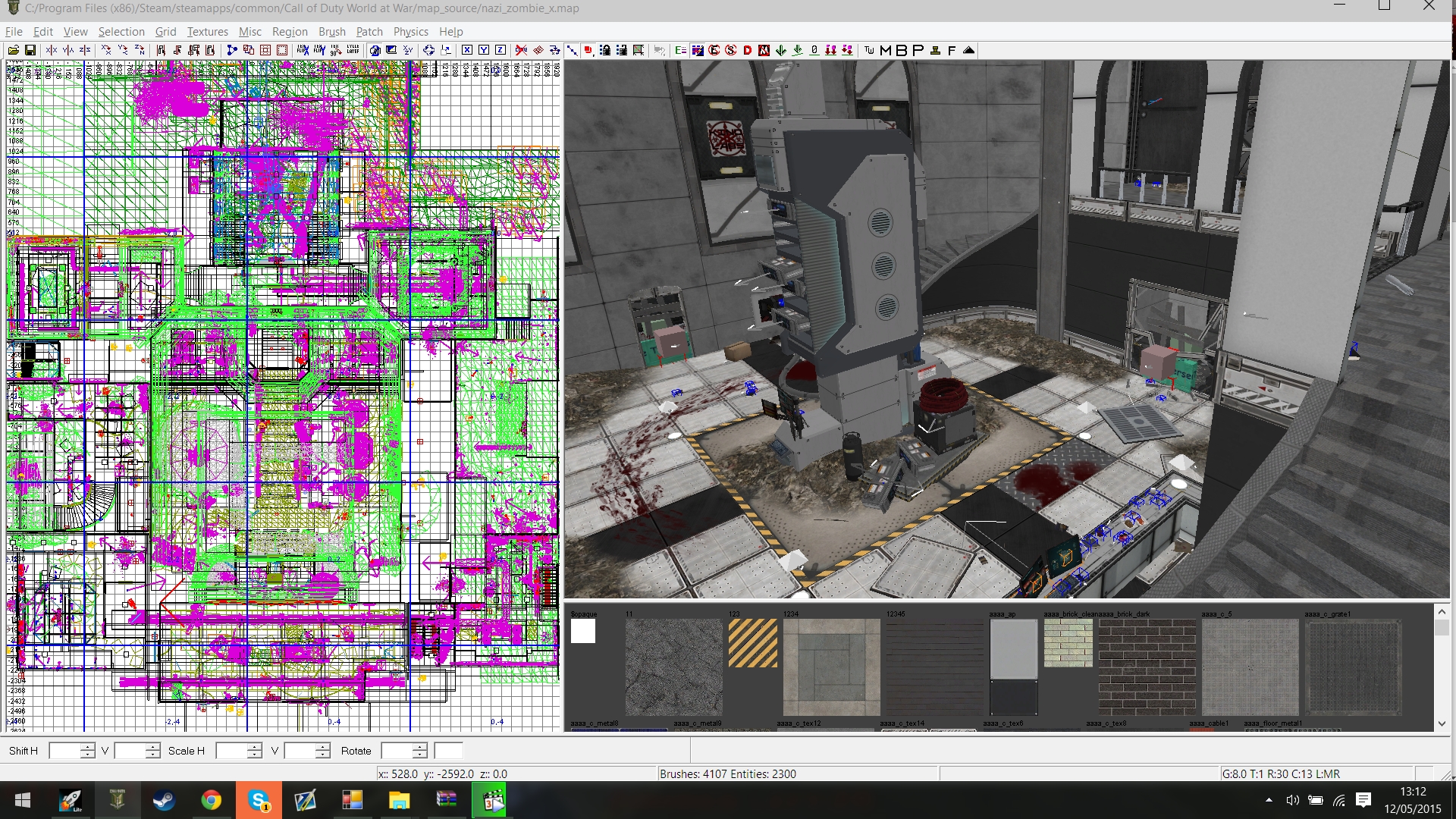This screenshot has height=819, width=1456.
Task: Increase the Shift H spinner value
Action: tap(88, 746)
